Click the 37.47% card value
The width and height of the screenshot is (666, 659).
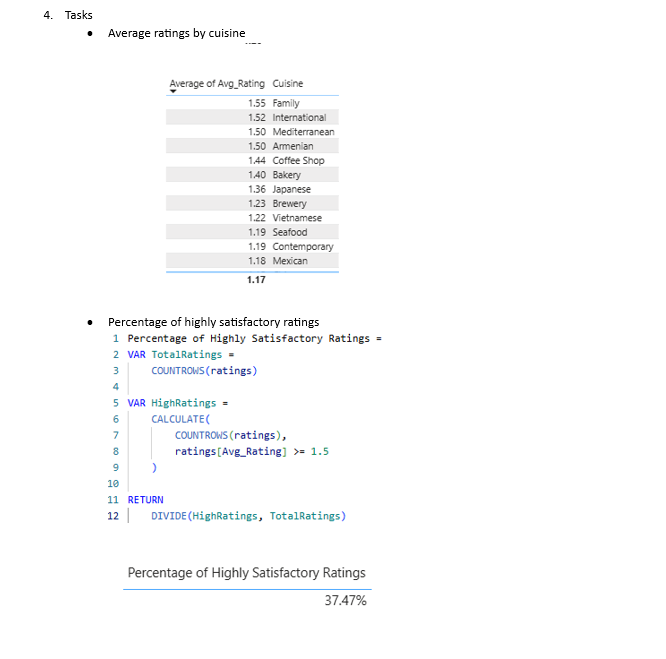[x=345, y=600]
